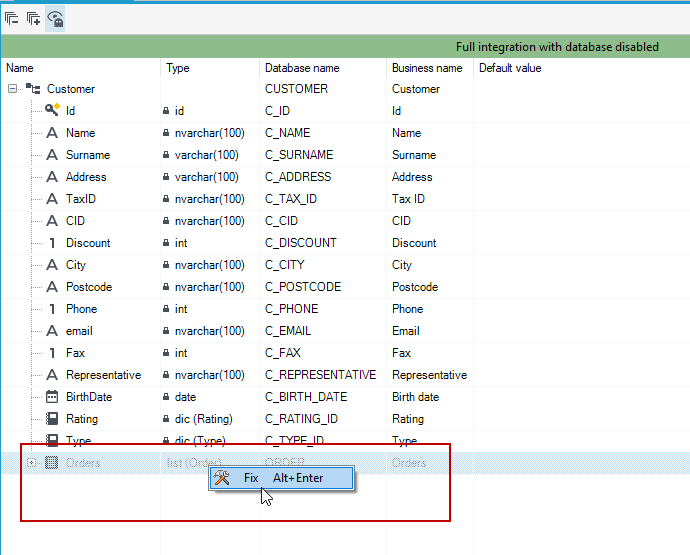This screenshot has height=555, width=690.
Task: Click the expand all toolbar icon
Action: 33,19
